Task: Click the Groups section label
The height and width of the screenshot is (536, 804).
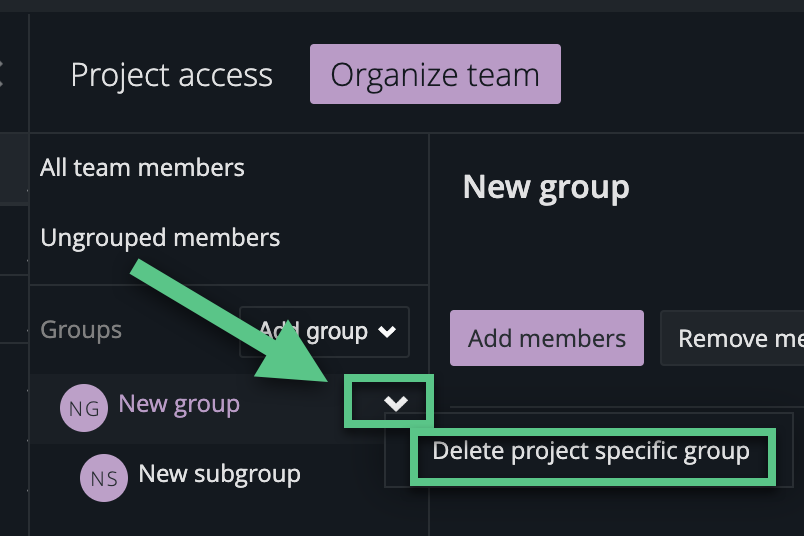Action: (81, 330)
